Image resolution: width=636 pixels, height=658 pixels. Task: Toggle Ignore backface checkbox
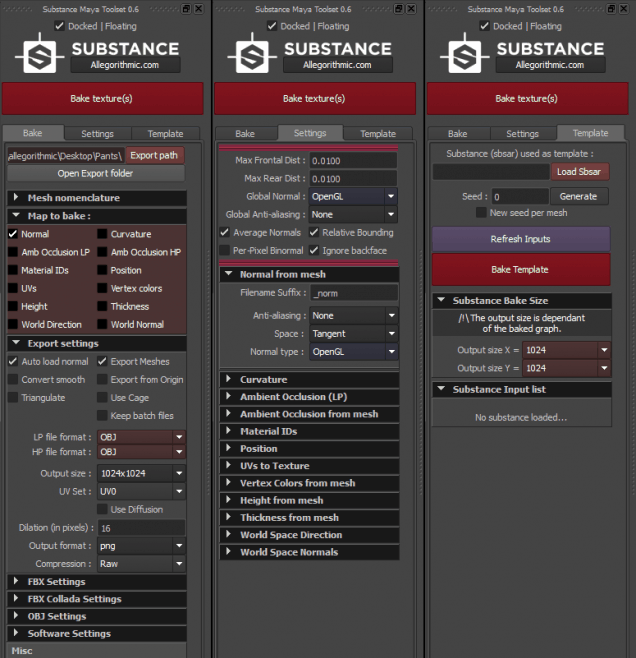(x=313, y=250)
